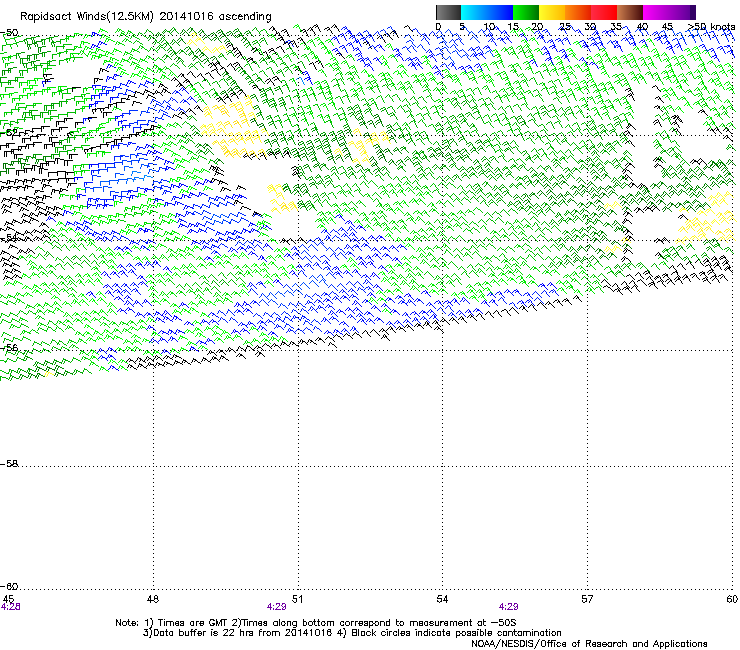
Task: Click the '-60' latitude label
Action: click(x=9, y=586)
